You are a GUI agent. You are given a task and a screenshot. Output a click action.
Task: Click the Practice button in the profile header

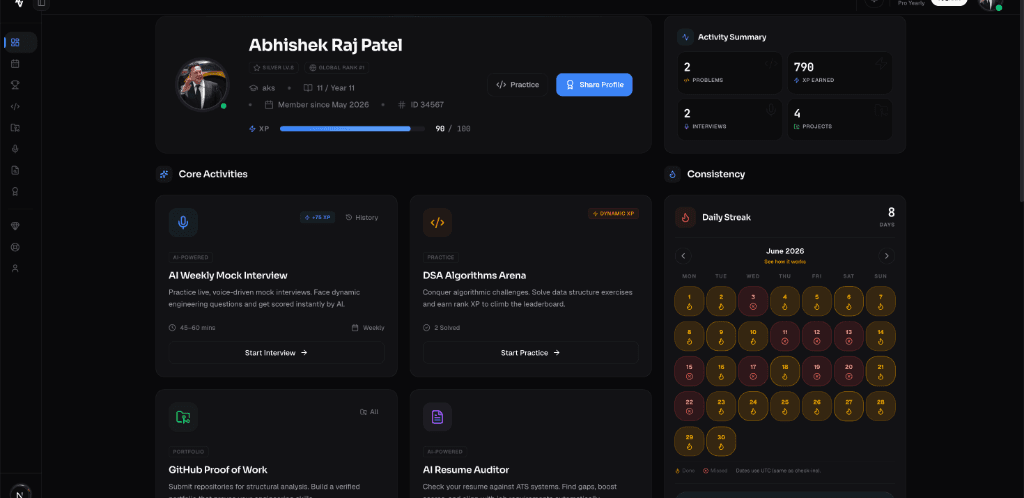[x=517, y=85]
